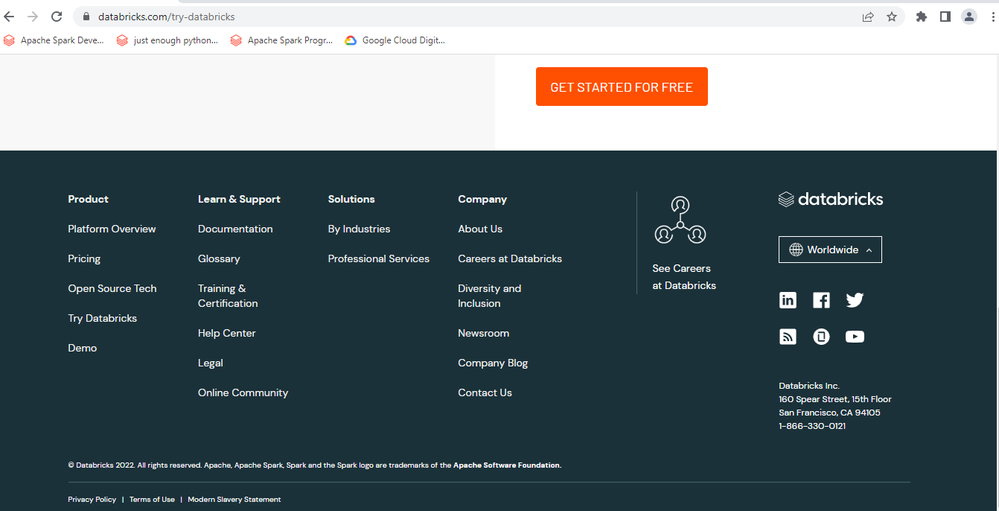Open the Try Databricks footer link
The width and height of the screenshot is (999, 511).
coord(103,318)
